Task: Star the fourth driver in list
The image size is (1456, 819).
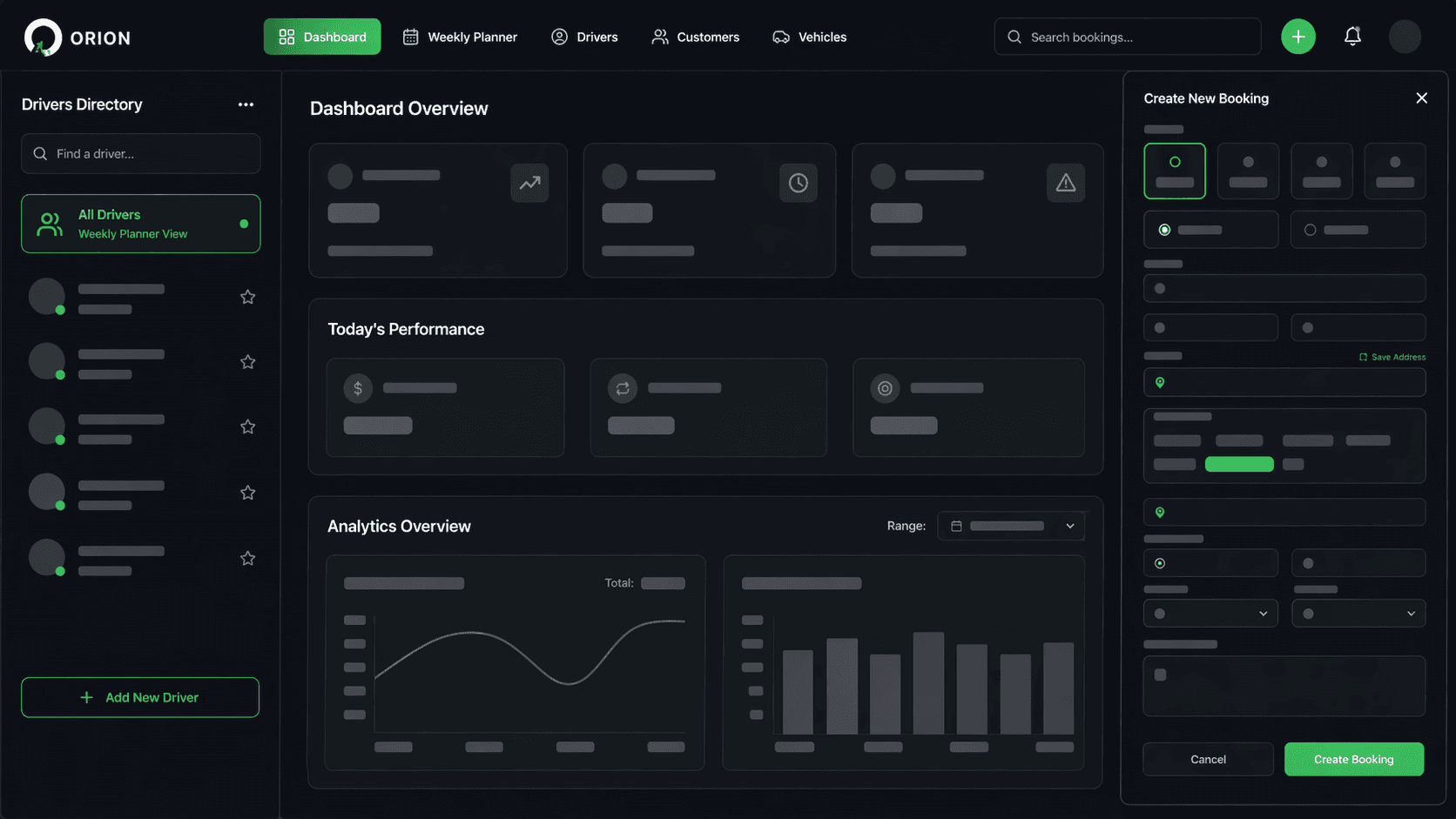Action: 248,493
